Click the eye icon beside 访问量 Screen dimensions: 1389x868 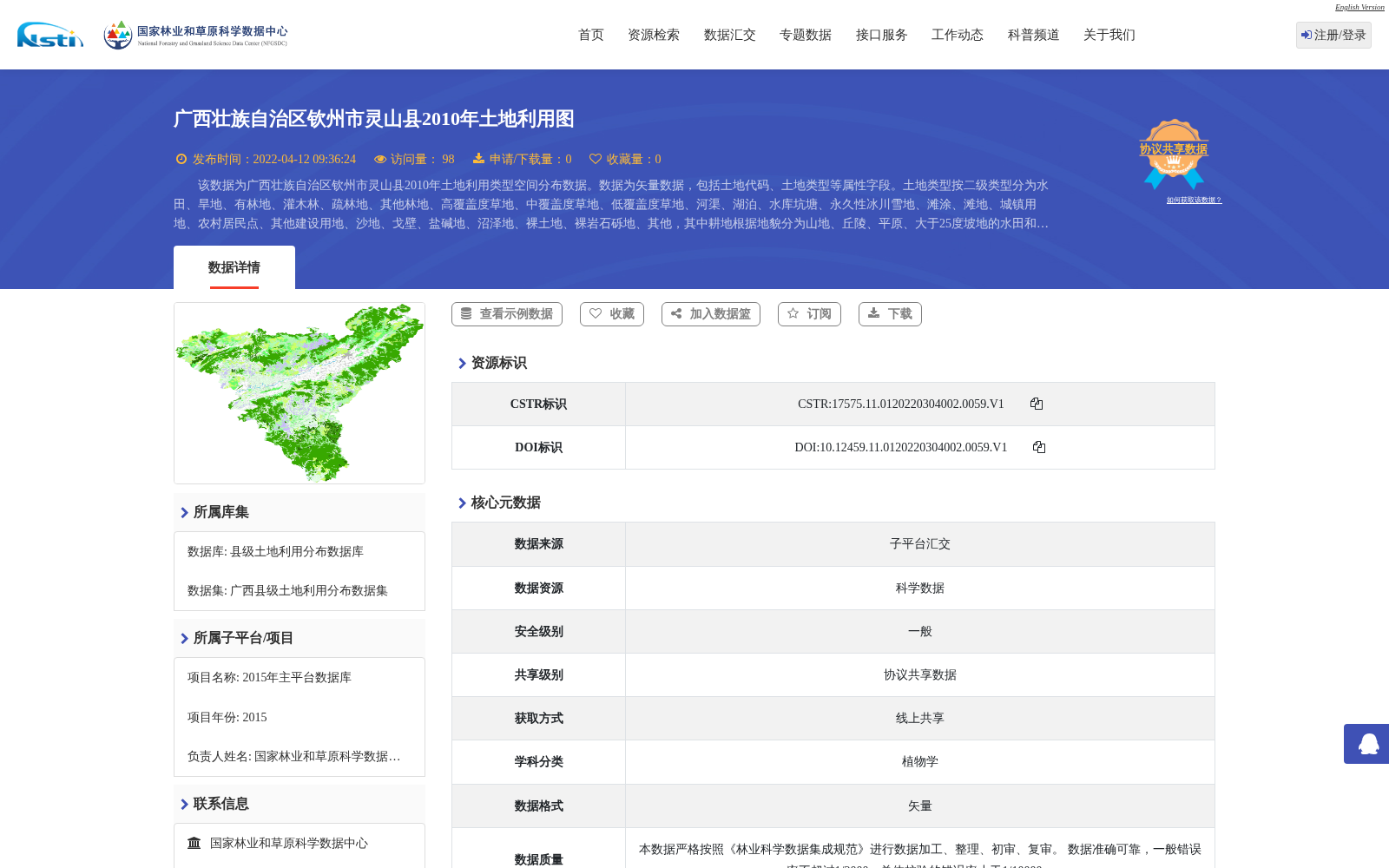380,159
